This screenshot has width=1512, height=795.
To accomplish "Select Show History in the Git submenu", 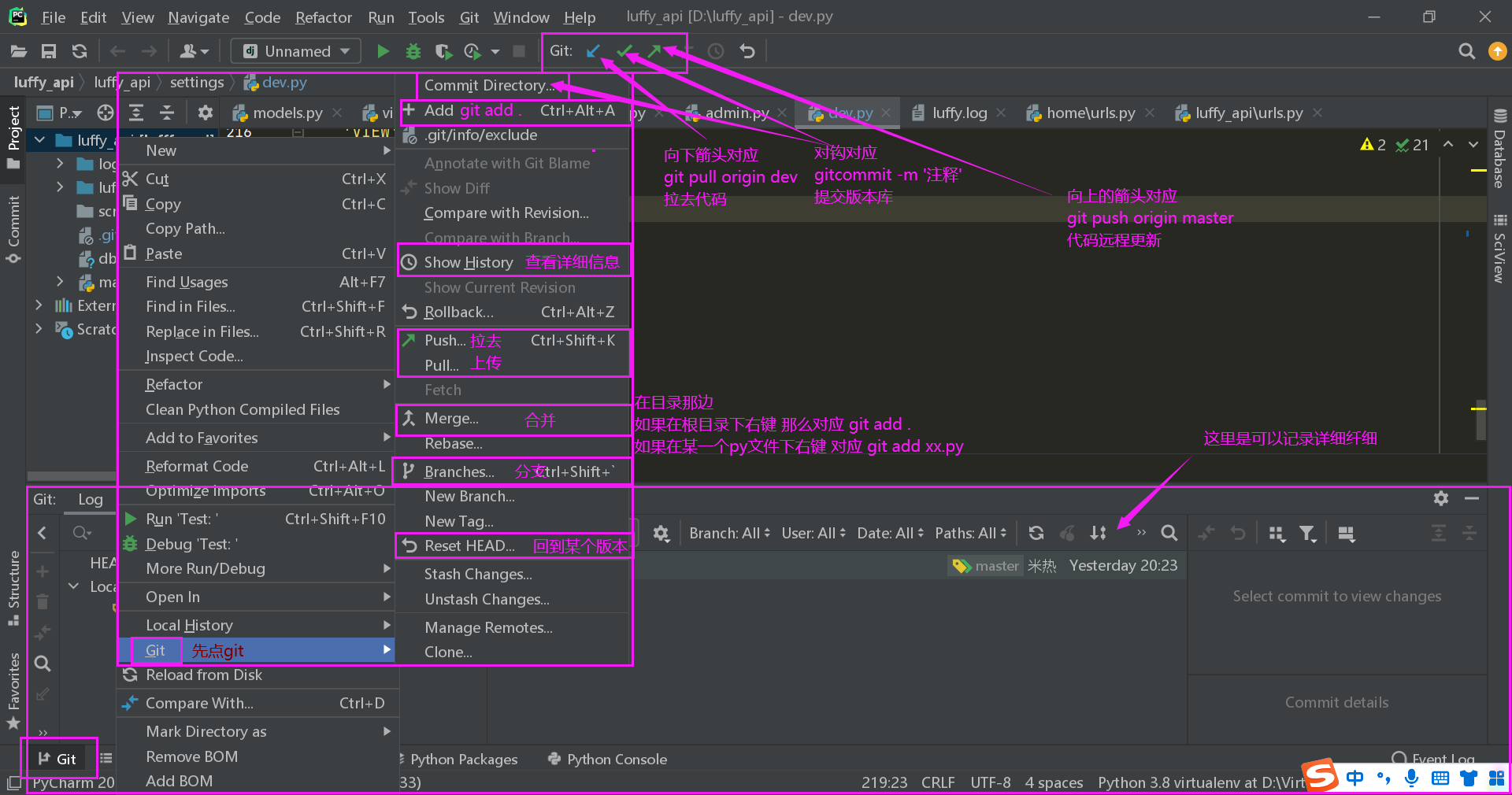I will (514, 262).
